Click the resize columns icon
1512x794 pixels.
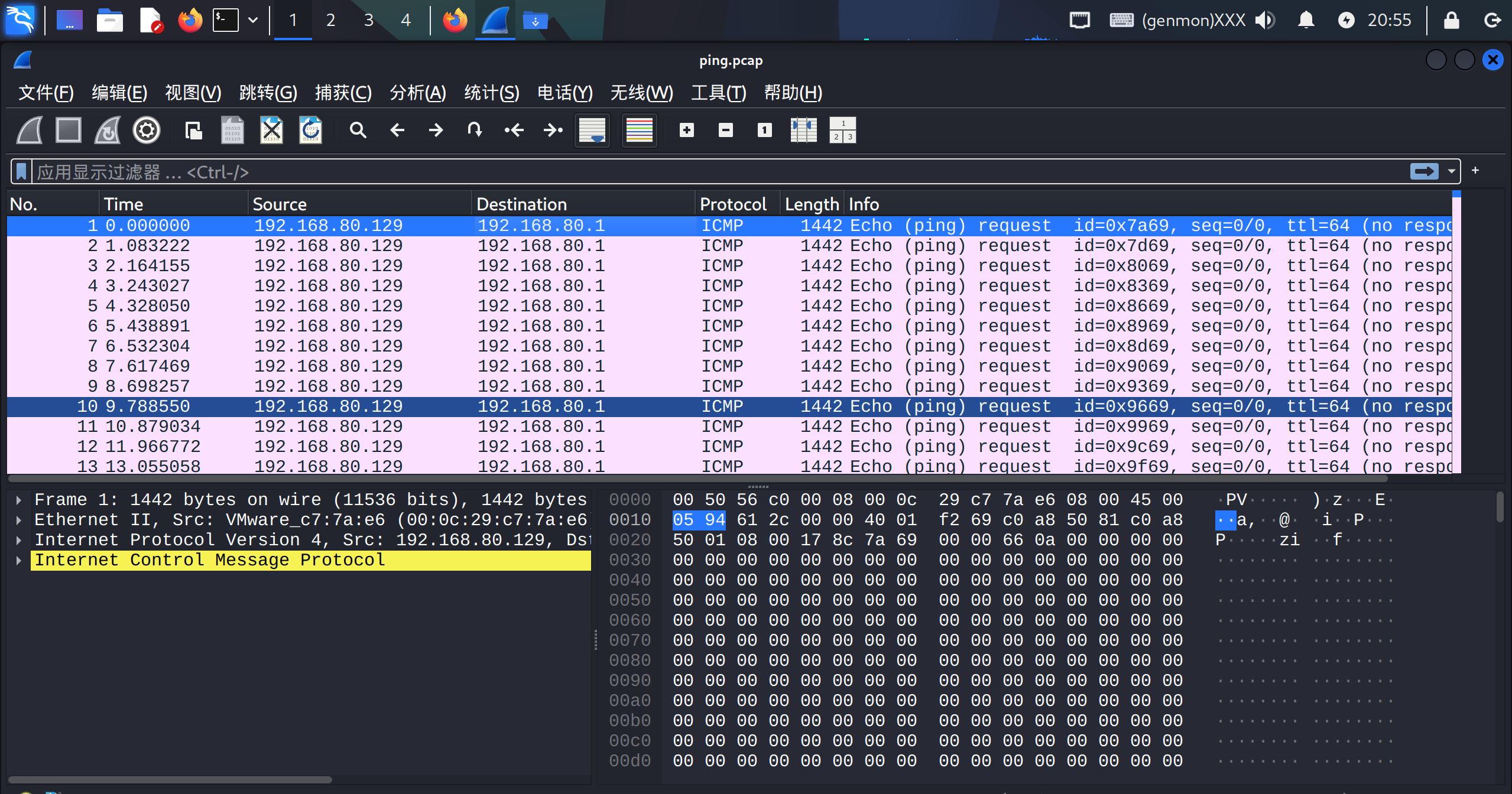[x=803, y=130]
